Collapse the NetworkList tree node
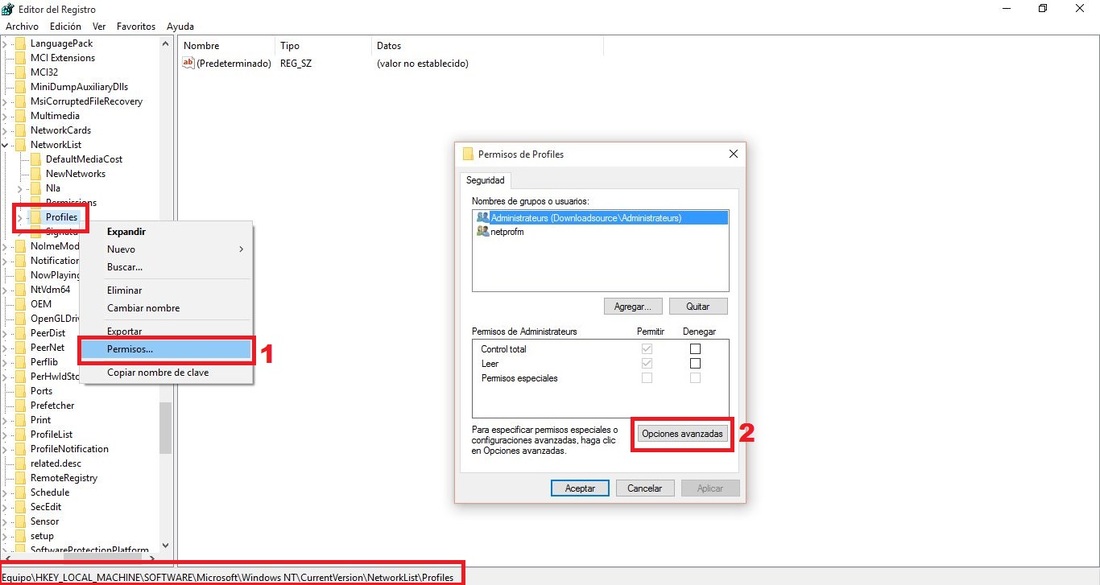This screenshot has height=585, width=1100. point(5,145)
